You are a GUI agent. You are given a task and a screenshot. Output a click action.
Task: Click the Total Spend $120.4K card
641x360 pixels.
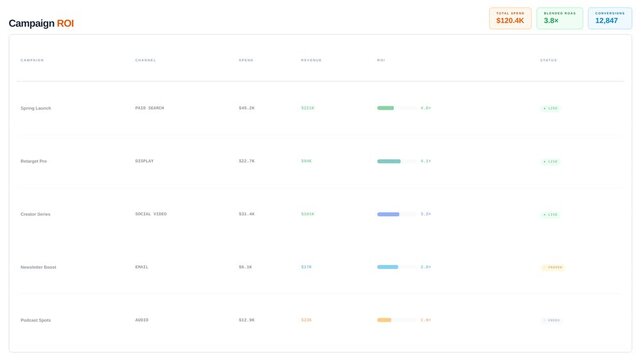point(510,18)
